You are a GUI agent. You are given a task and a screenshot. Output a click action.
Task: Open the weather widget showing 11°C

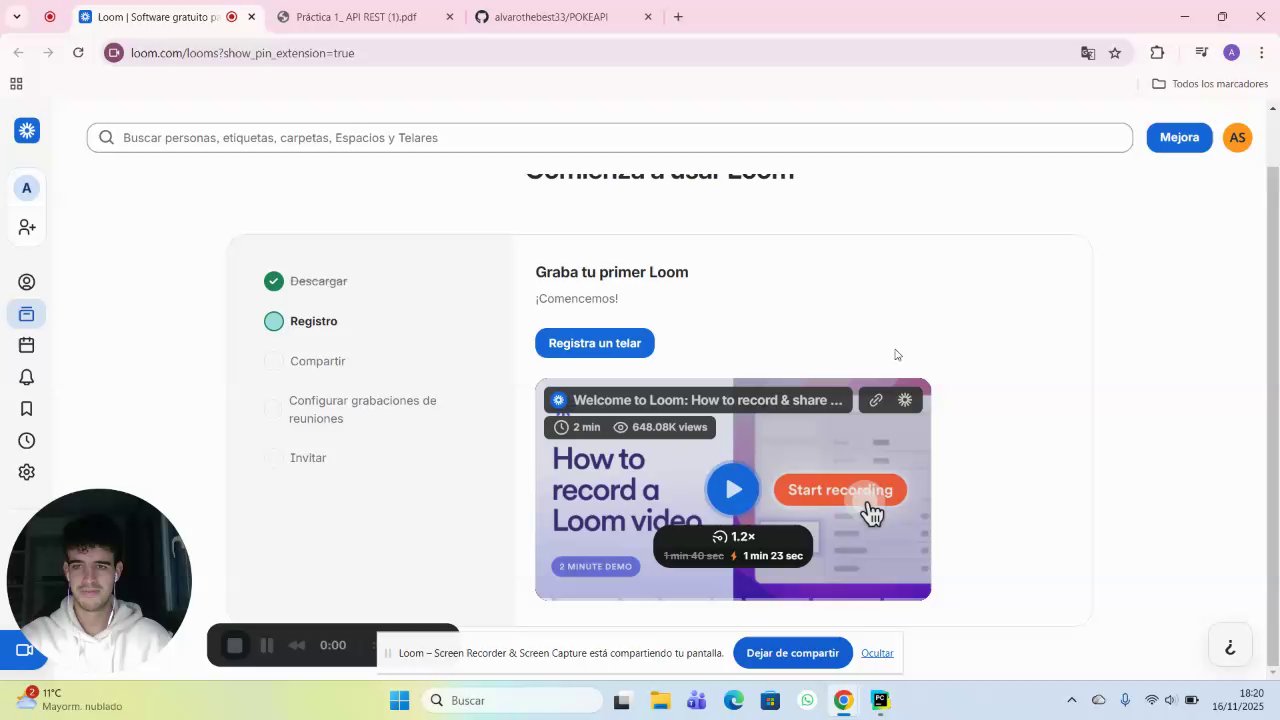pyautogui.click(x=70, y=699)
